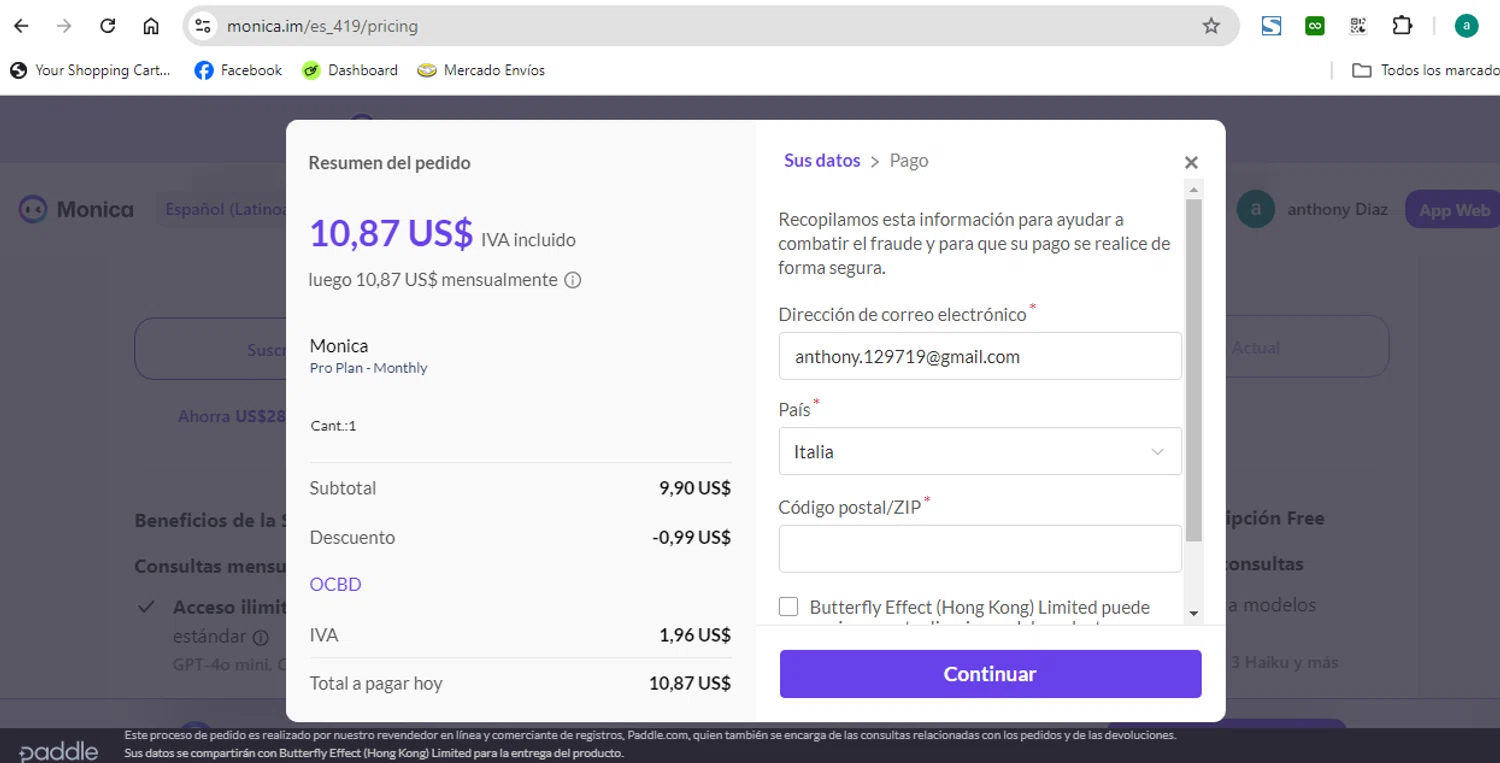The height and width of the screenshot is (763, 1500).
Task: Click the Resumen del pedido heading
Action: pyautogui.click(x=389, y=162)
